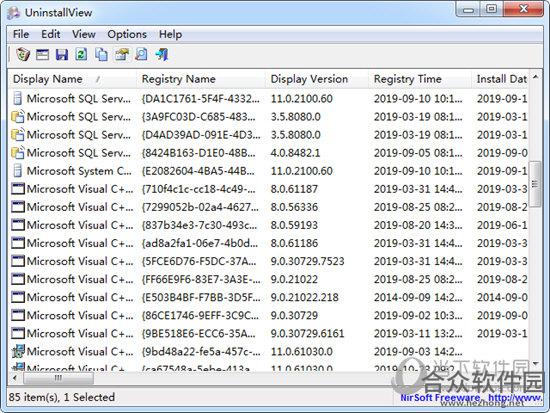Image resolution: width=550 pixels, height=413 pixels.
Task: Refresh the list with the green refresh icon
Action: (x=81, y=55)
